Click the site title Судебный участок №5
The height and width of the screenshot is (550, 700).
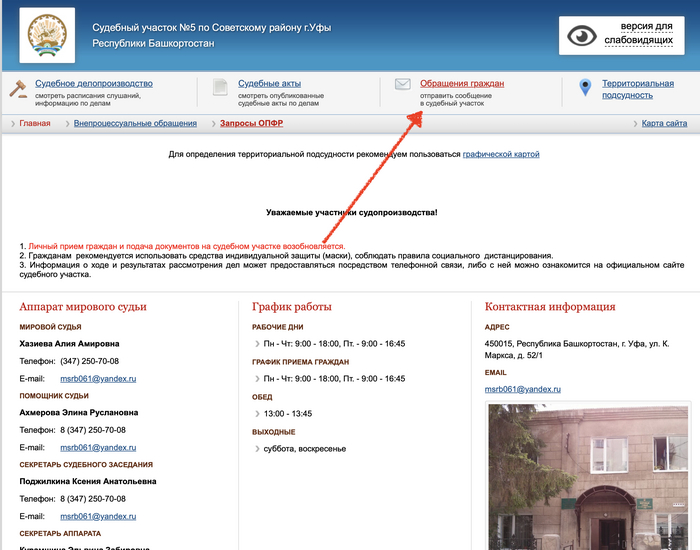212,35
